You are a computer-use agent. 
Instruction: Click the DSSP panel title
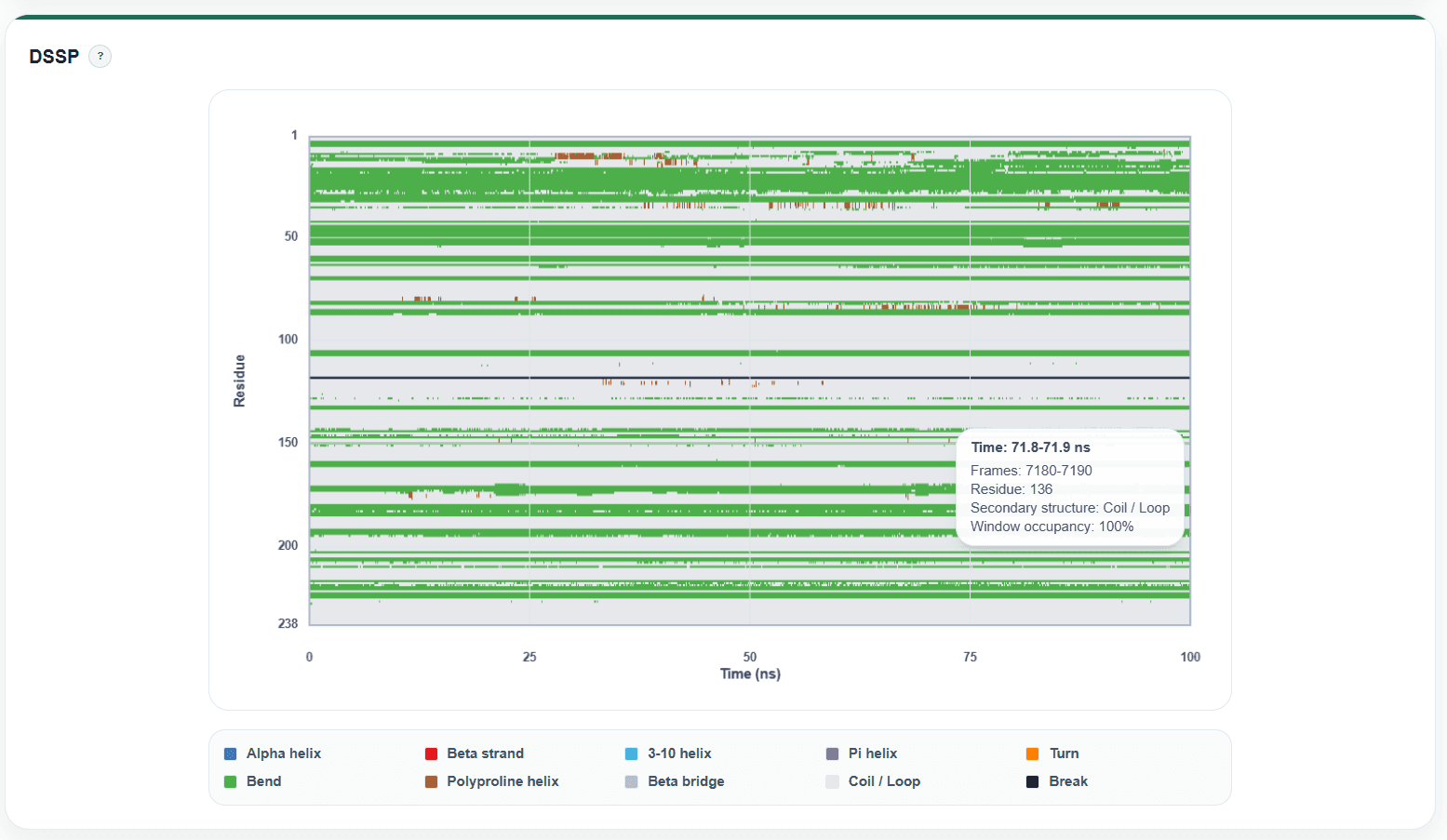(x=54, y=57)
